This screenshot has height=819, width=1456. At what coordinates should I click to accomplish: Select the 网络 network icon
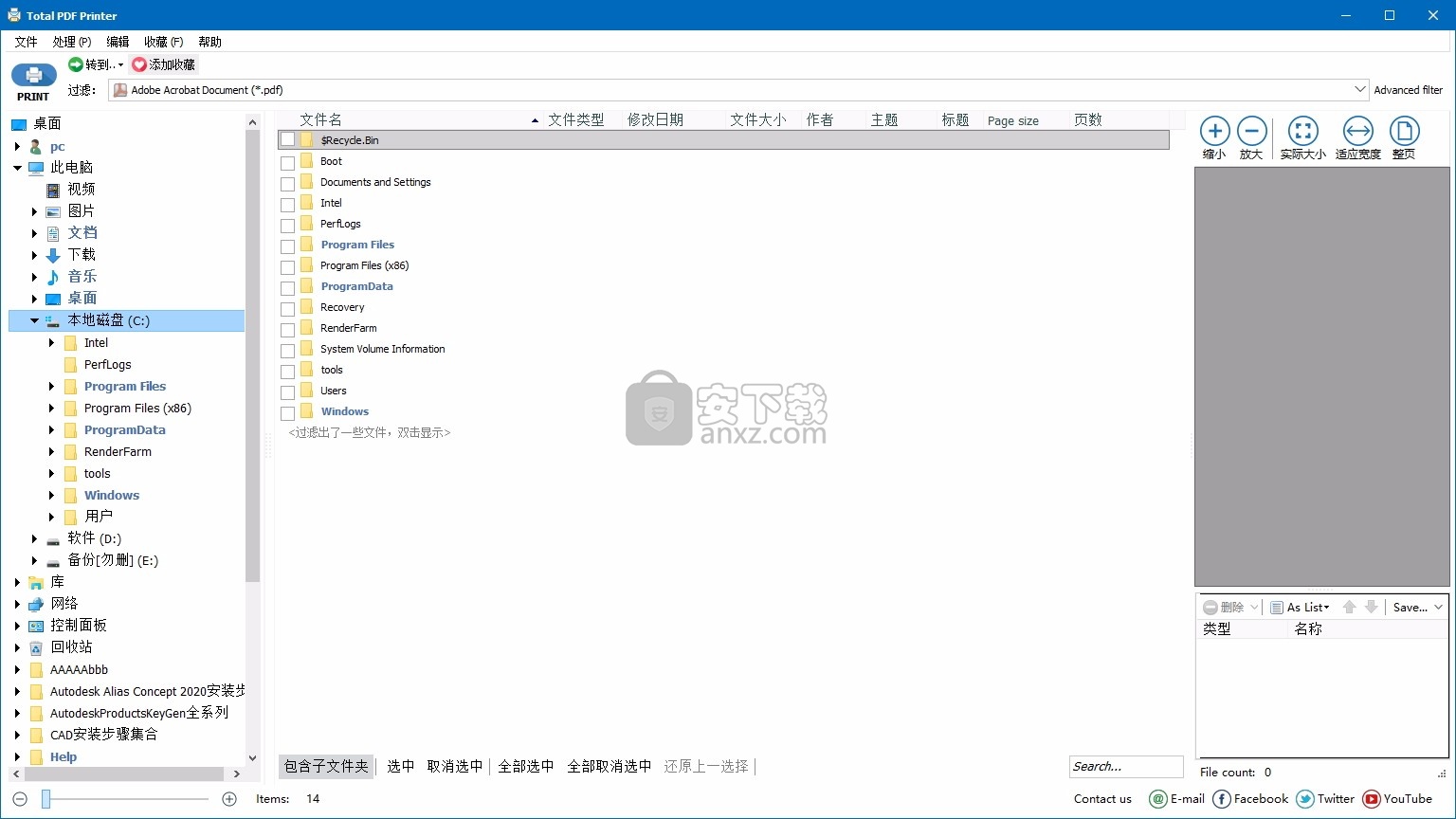click(x=36, y=604)
